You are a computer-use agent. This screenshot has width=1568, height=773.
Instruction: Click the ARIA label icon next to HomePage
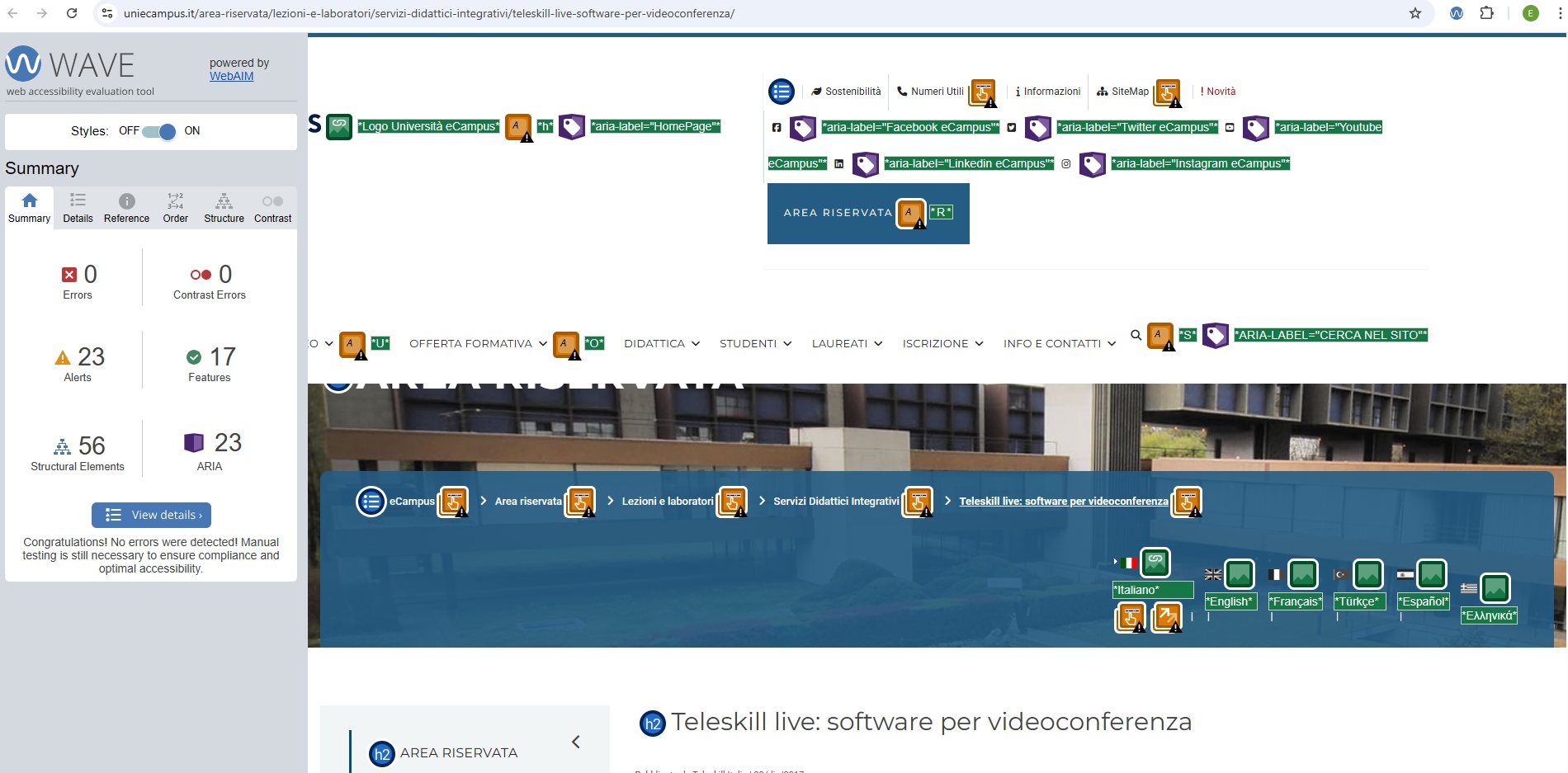(x=571, y=127)
